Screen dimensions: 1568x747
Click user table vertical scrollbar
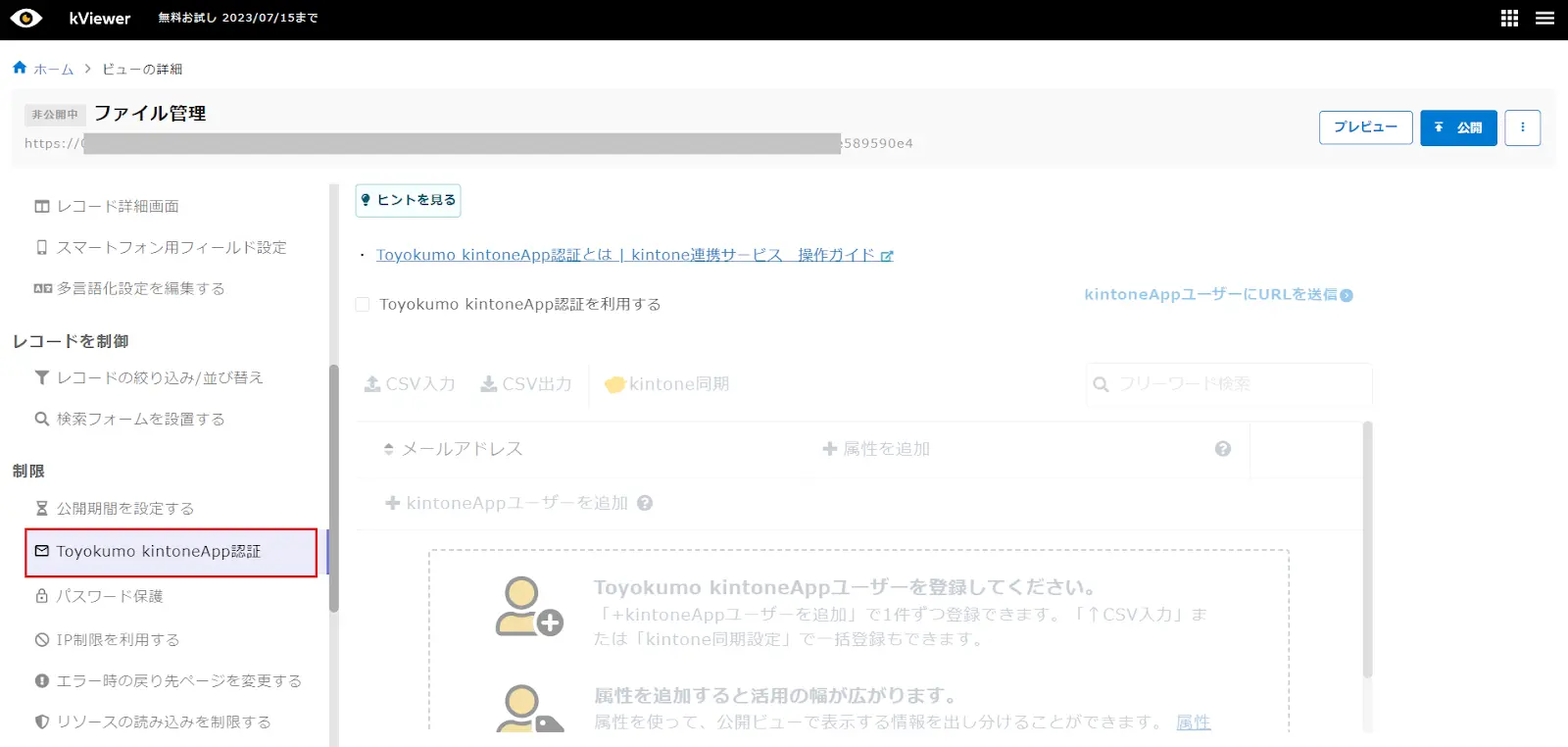tap(1368, 549)
